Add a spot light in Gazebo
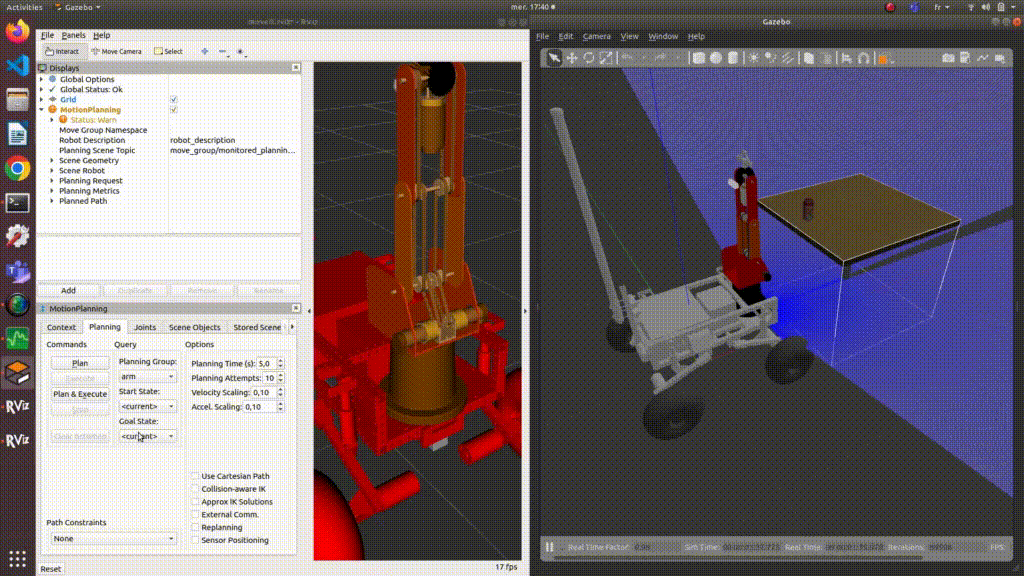The height and width of the screenshot is (576, 1024). (771, 58)
